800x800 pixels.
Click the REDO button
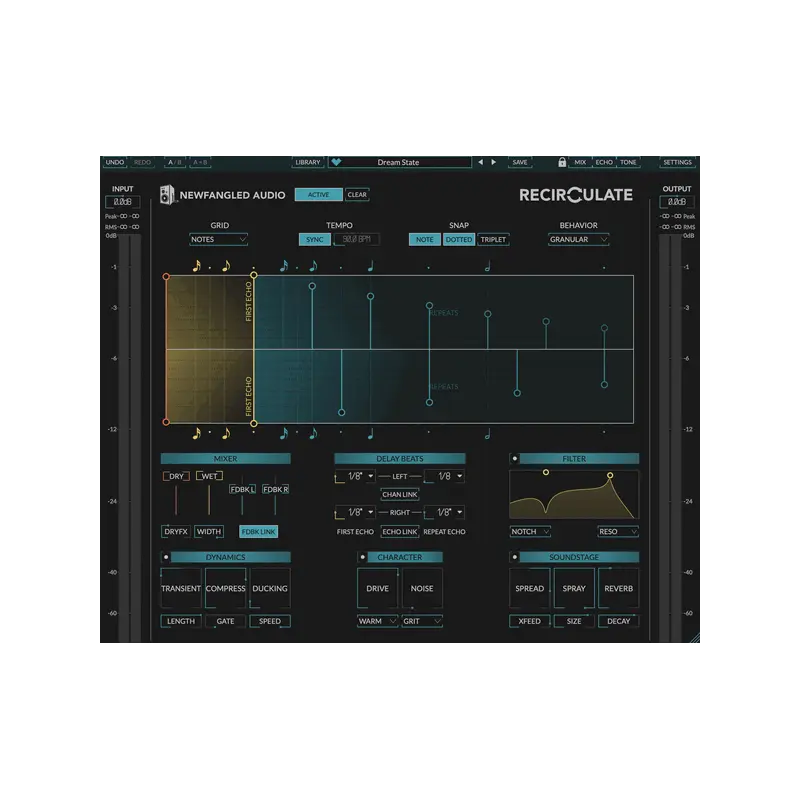coord(142,162)
